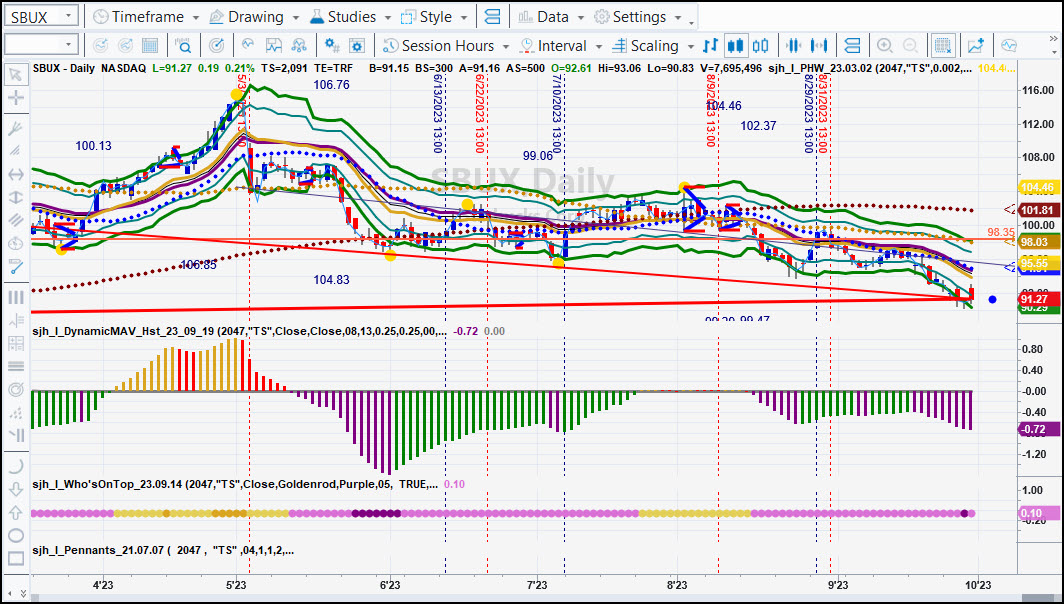Switch chart to OHLC bar style
1064x604 pixels.
(x=710, y=45)
